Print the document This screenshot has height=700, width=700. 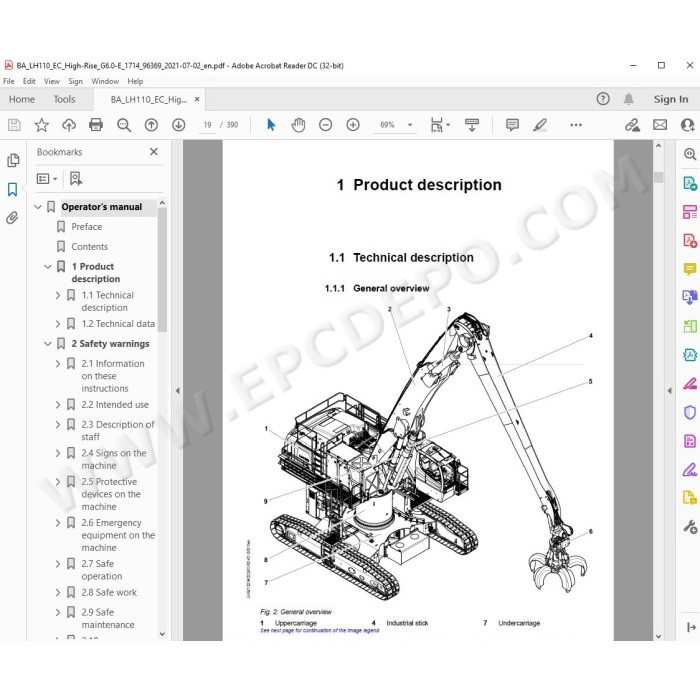click(x=96, y=125)
